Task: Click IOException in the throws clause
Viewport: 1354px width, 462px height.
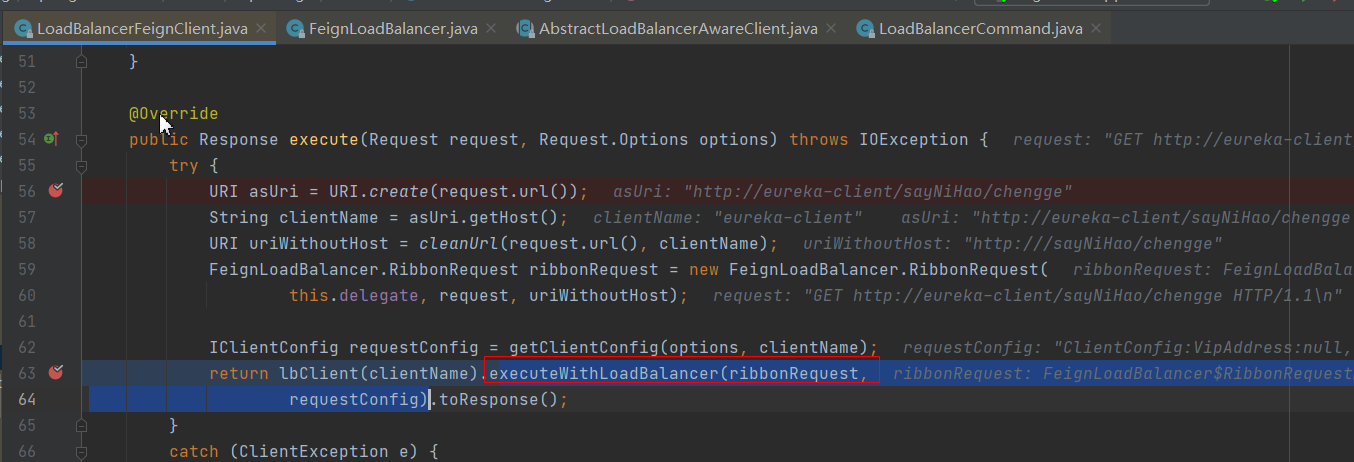Action: (x=914, y=139)
